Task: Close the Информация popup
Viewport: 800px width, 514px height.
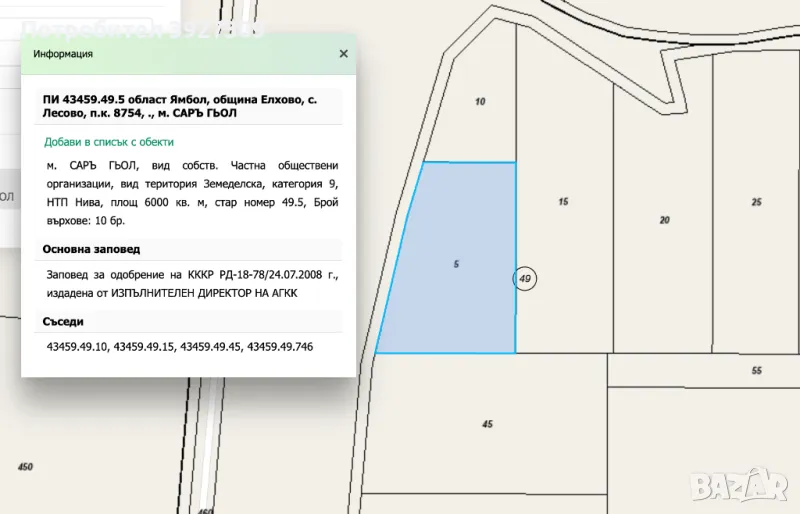Action: click(x=343, y=54)
